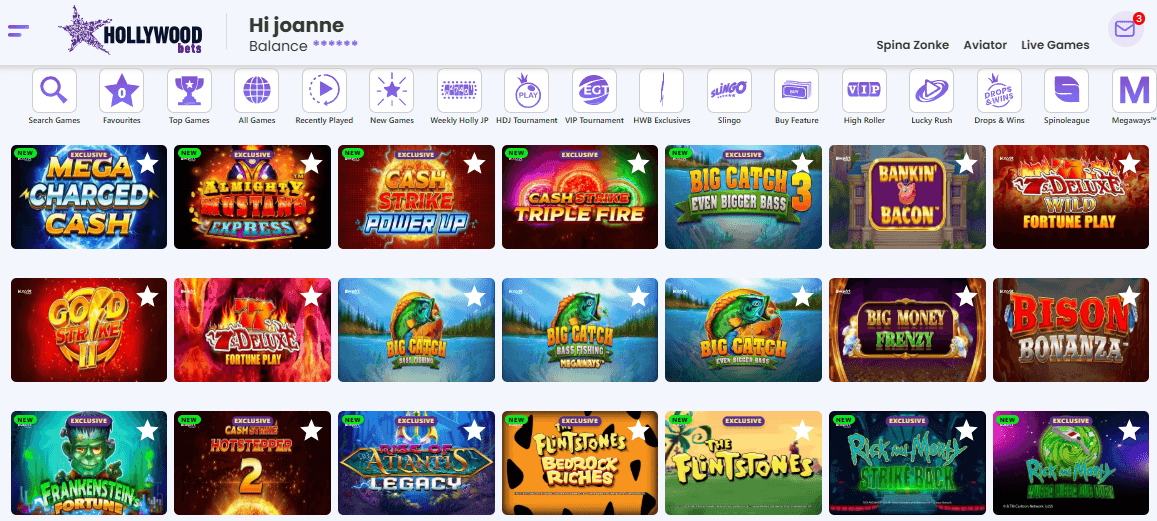Click the Hollywoodbets logo

pyautogui.click(x=131, y=31)
